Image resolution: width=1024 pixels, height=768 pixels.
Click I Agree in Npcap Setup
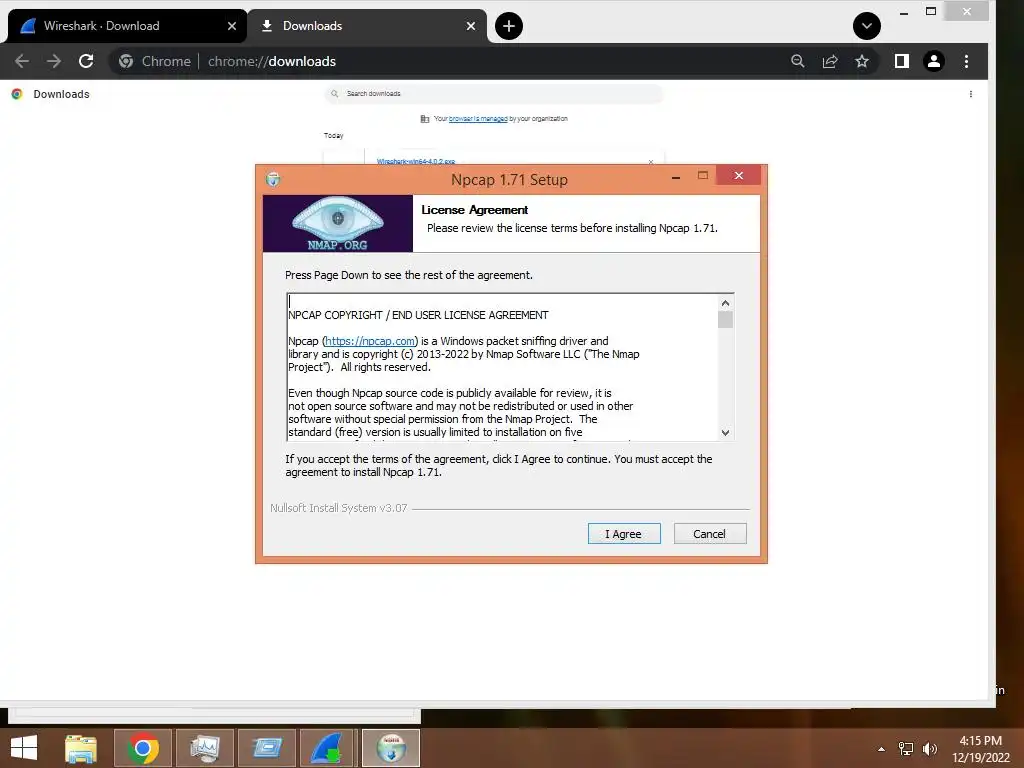click(624, 534)
